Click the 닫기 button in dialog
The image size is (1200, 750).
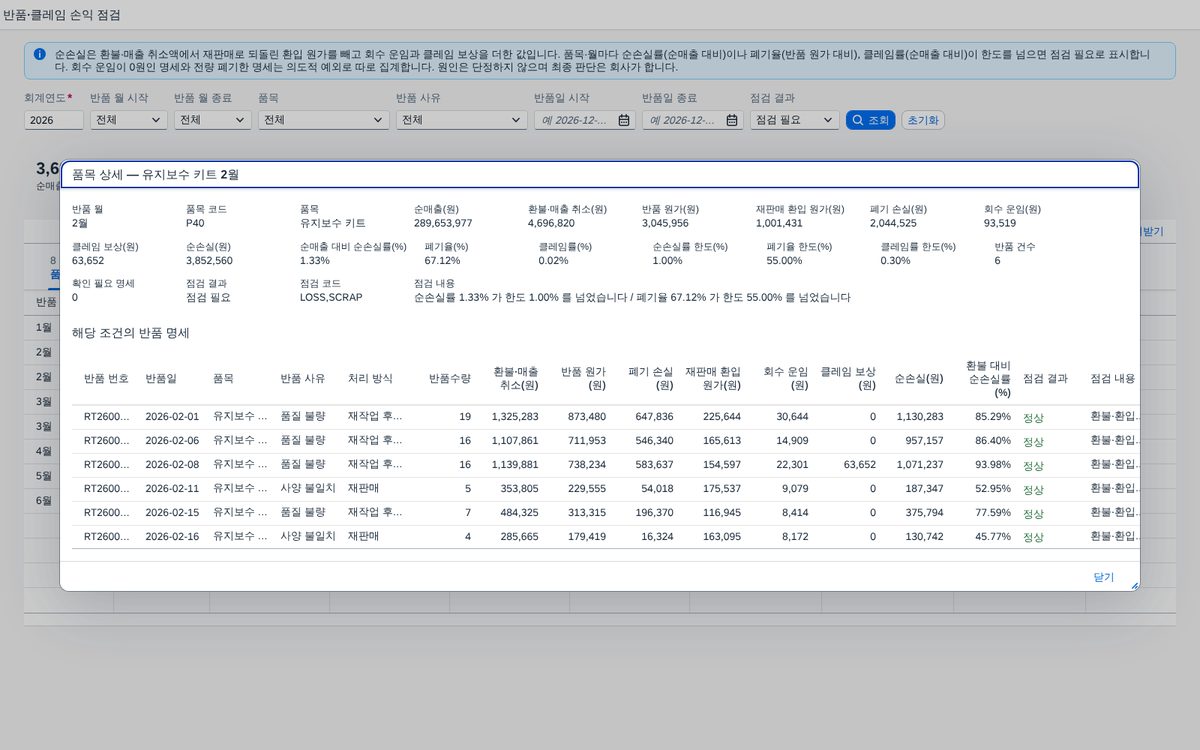(1103, 577)
